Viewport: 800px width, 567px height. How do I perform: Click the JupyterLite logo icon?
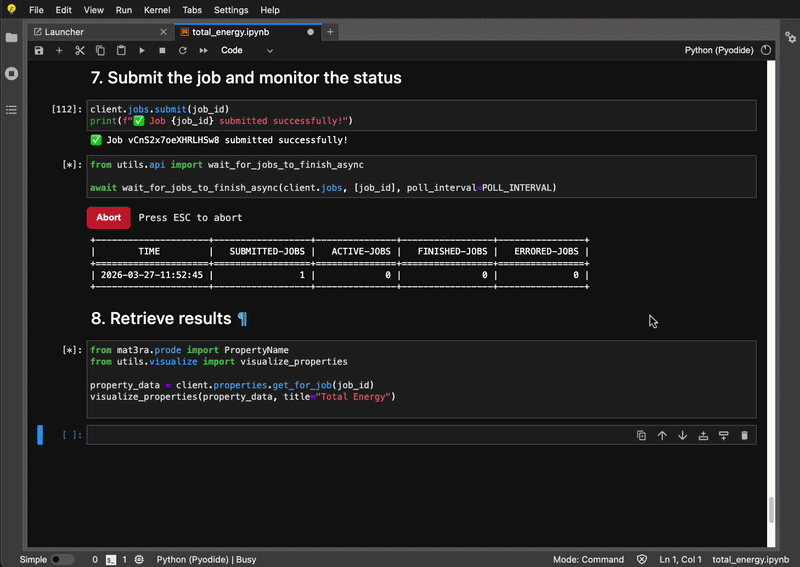pyautogui.click(x=11, y=10)
